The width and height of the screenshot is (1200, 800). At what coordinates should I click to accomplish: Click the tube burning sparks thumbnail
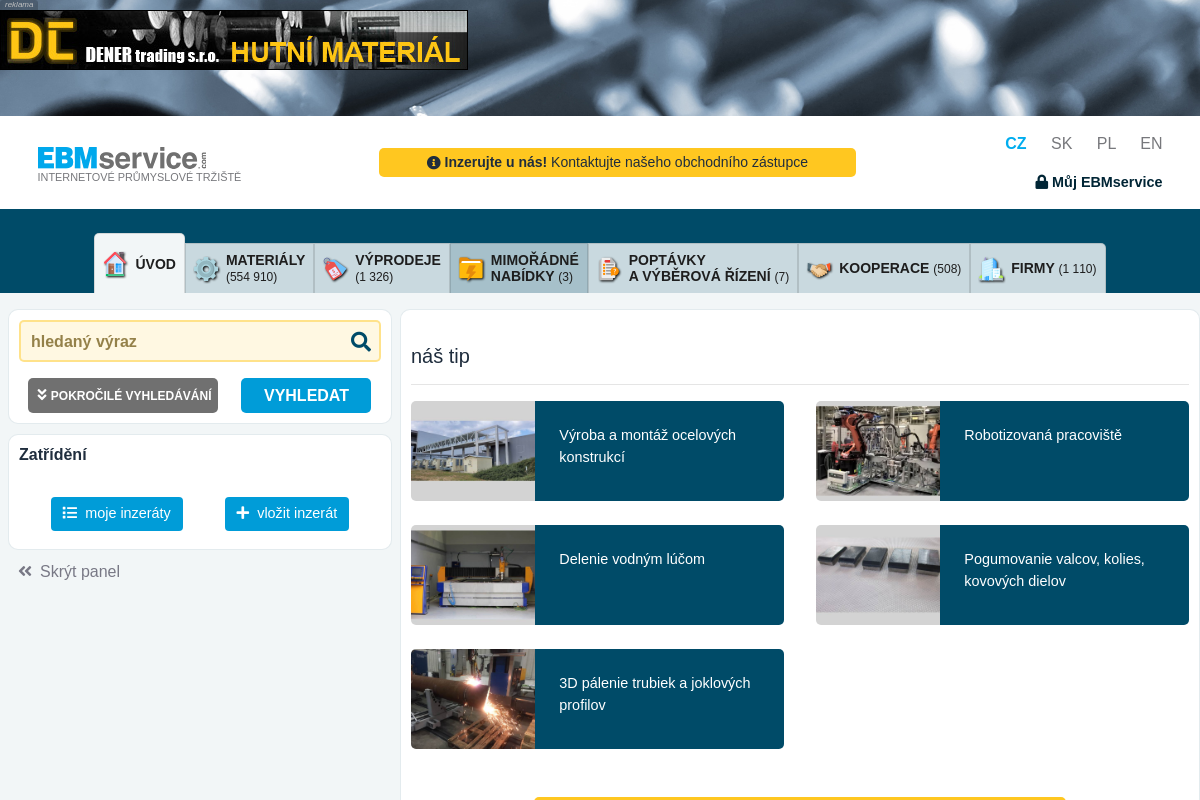(473, 699)
